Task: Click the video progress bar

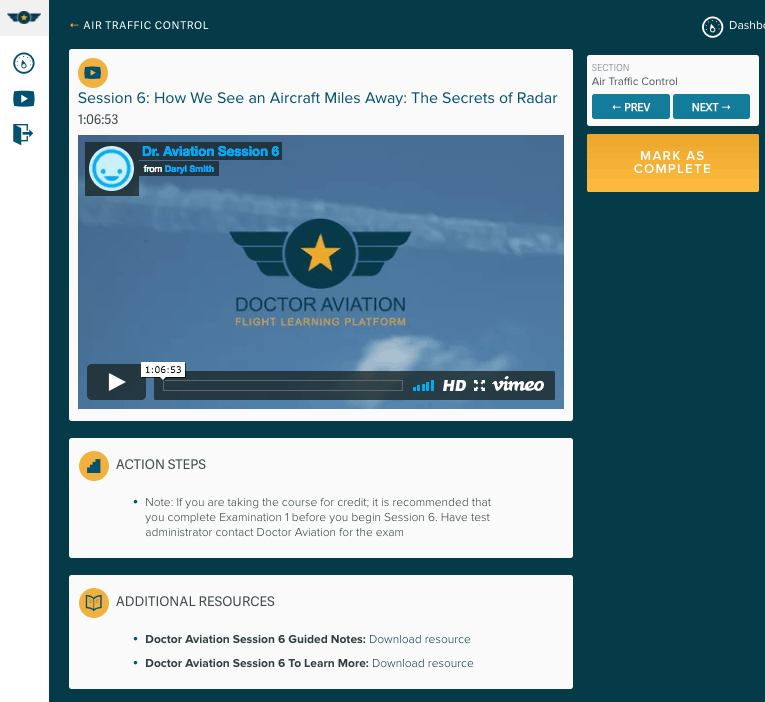Action: click(x=282, y=385)
